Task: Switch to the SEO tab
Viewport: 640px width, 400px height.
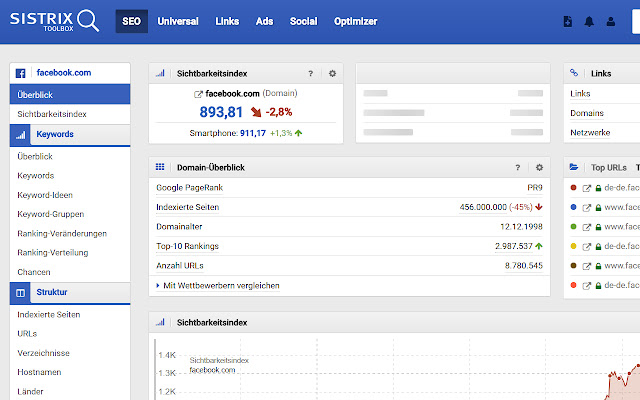Action: [x=131, y=21]
